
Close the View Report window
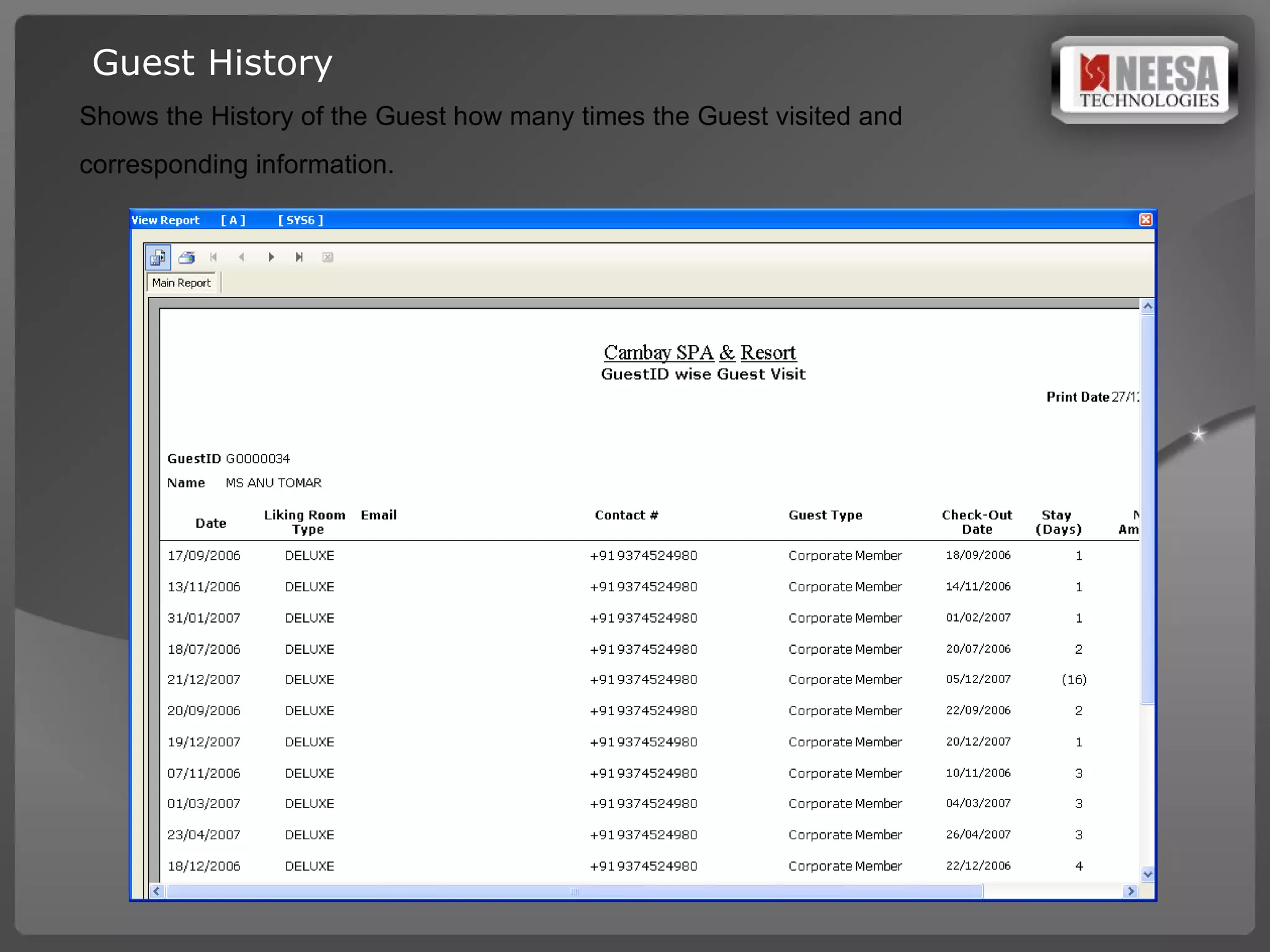tap(1145, 220)
